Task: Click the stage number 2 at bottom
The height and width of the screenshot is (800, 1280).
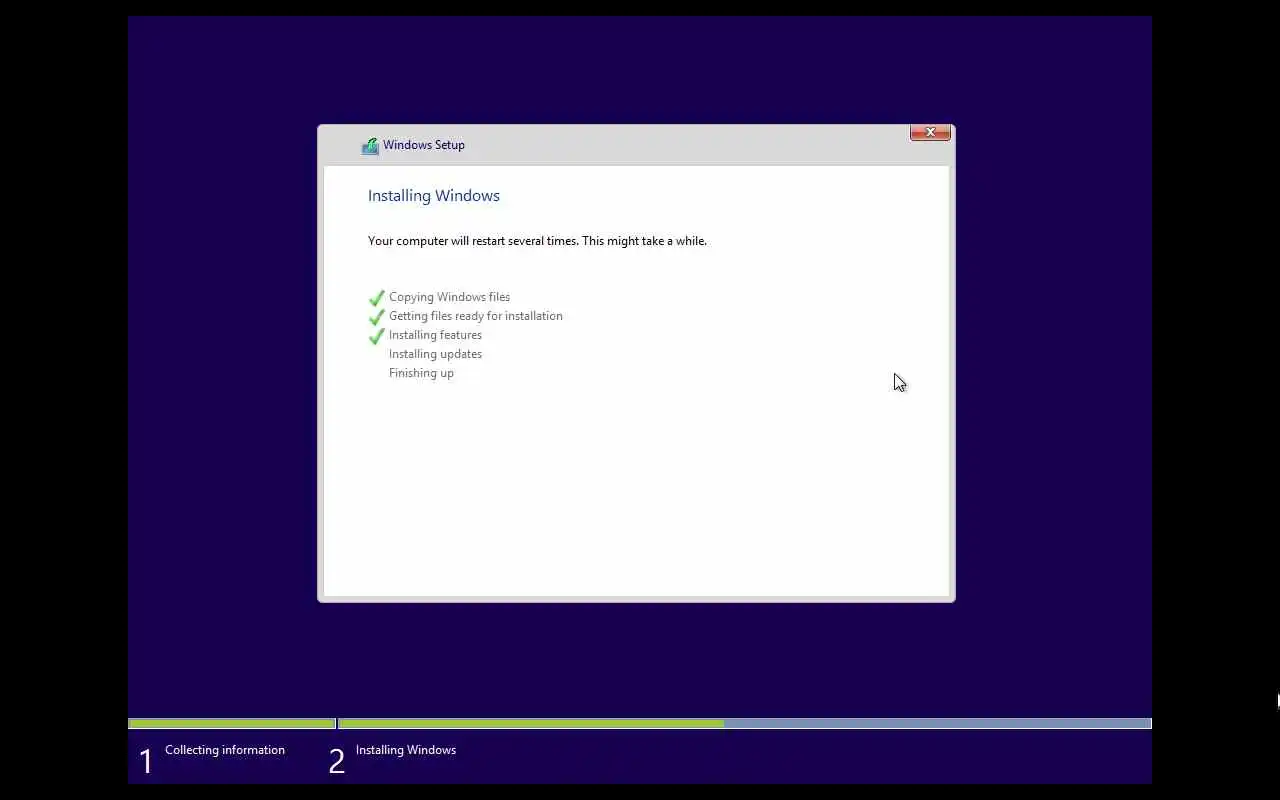Action: 337,762
